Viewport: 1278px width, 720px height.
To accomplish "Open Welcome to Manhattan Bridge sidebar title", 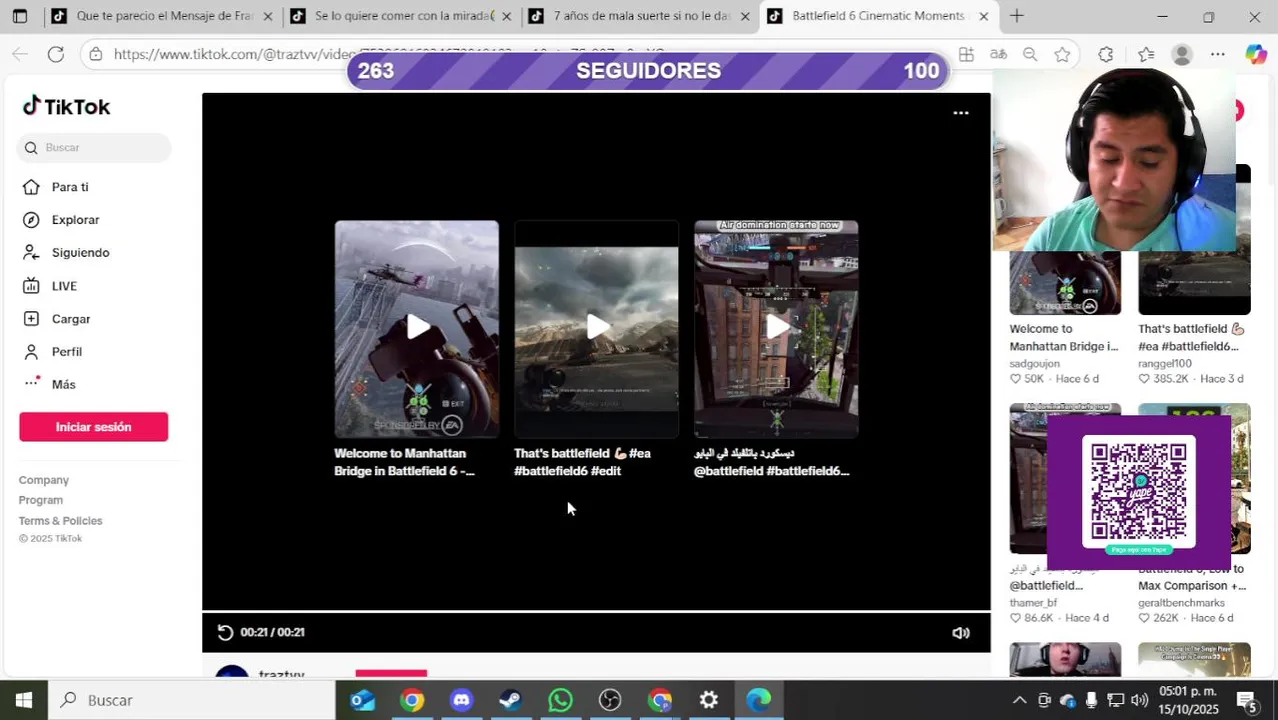I will [1063, 338].
